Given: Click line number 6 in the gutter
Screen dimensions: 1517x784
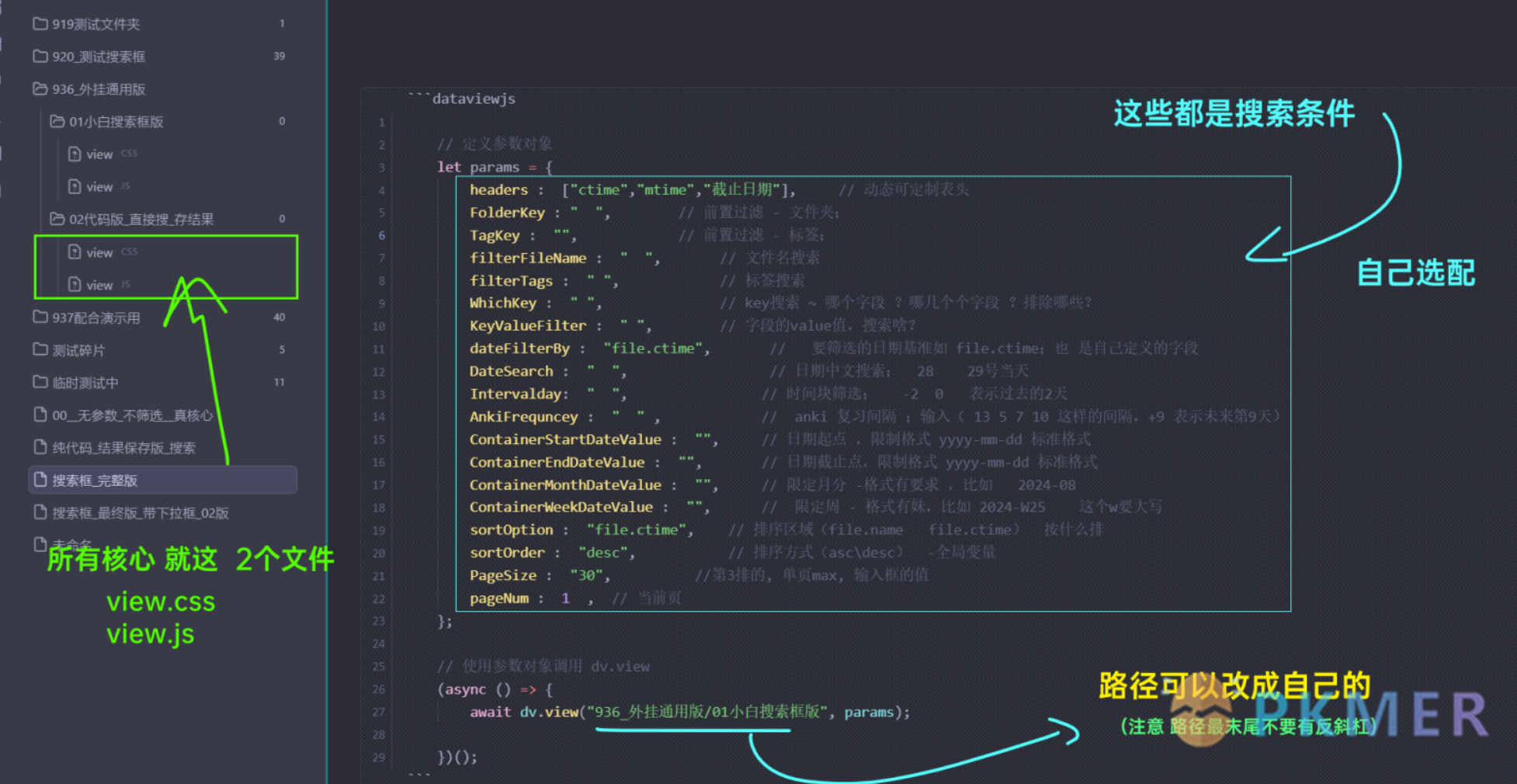Looking at the screenshot, I should click(x=381, y=235).
